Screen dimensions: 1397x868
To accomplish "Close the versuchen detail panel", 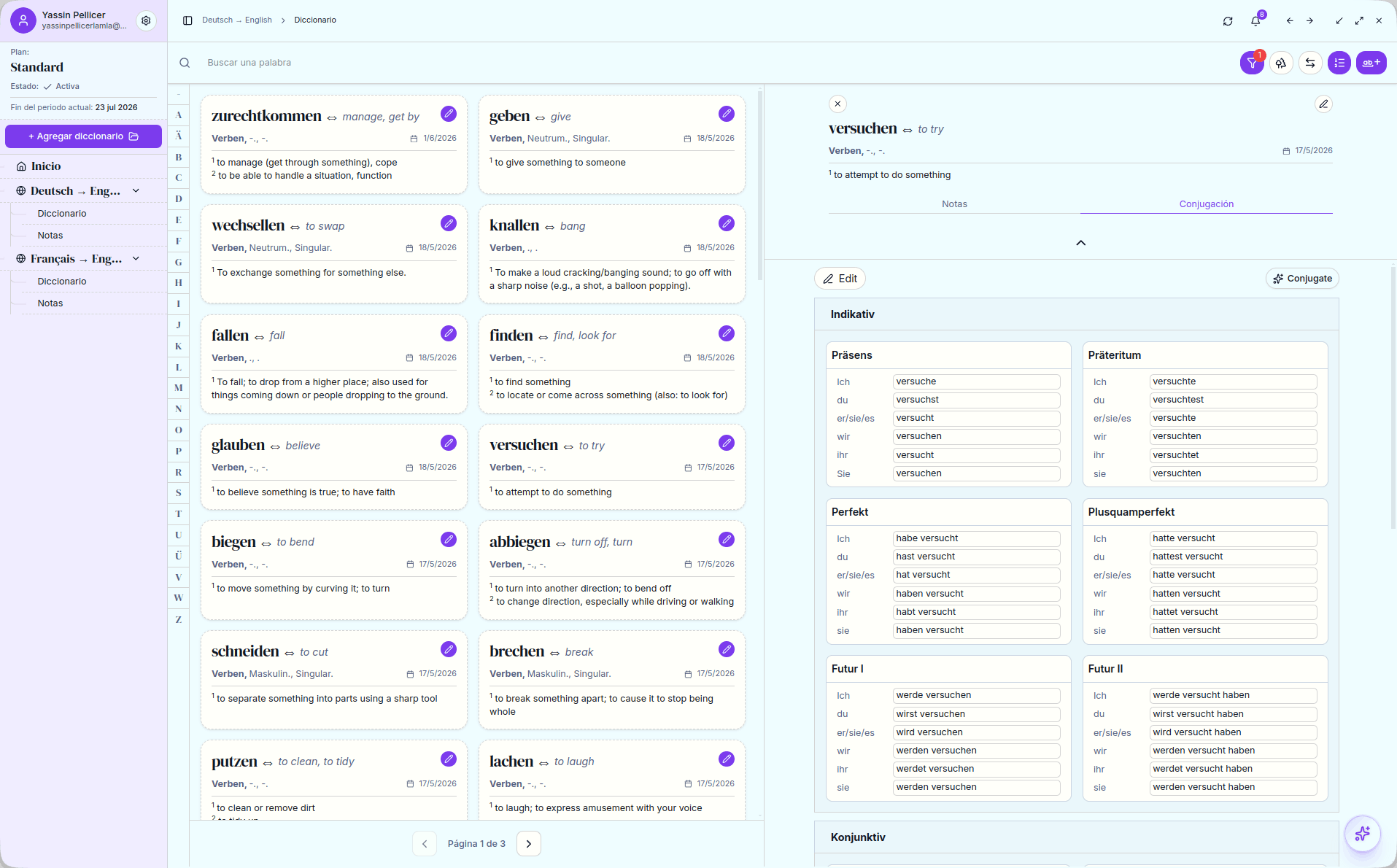I will click(x=838, y=104).
